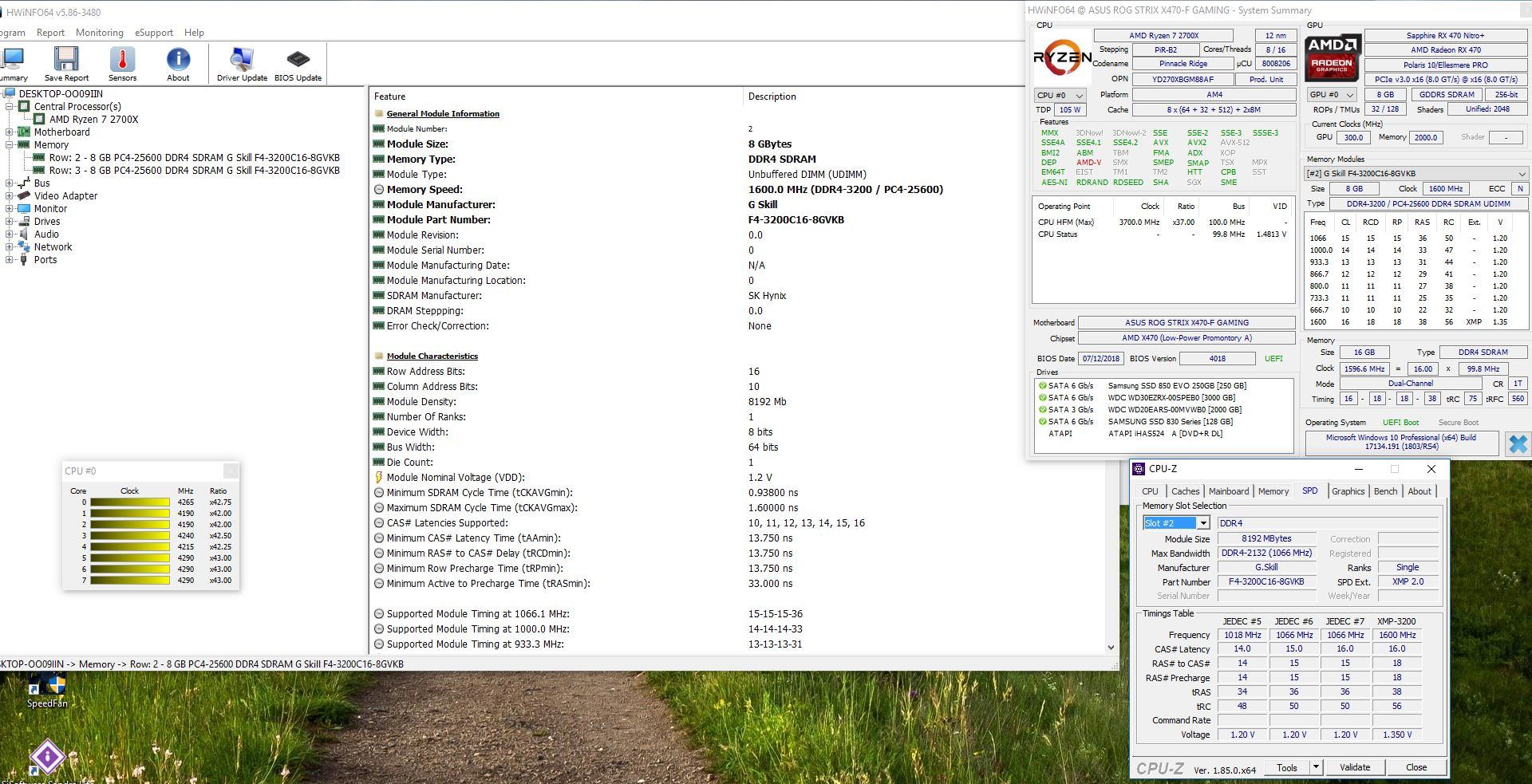Click the scrollbar down arrow in details pane
The image size is (1532, 784).
point(1111,648)
